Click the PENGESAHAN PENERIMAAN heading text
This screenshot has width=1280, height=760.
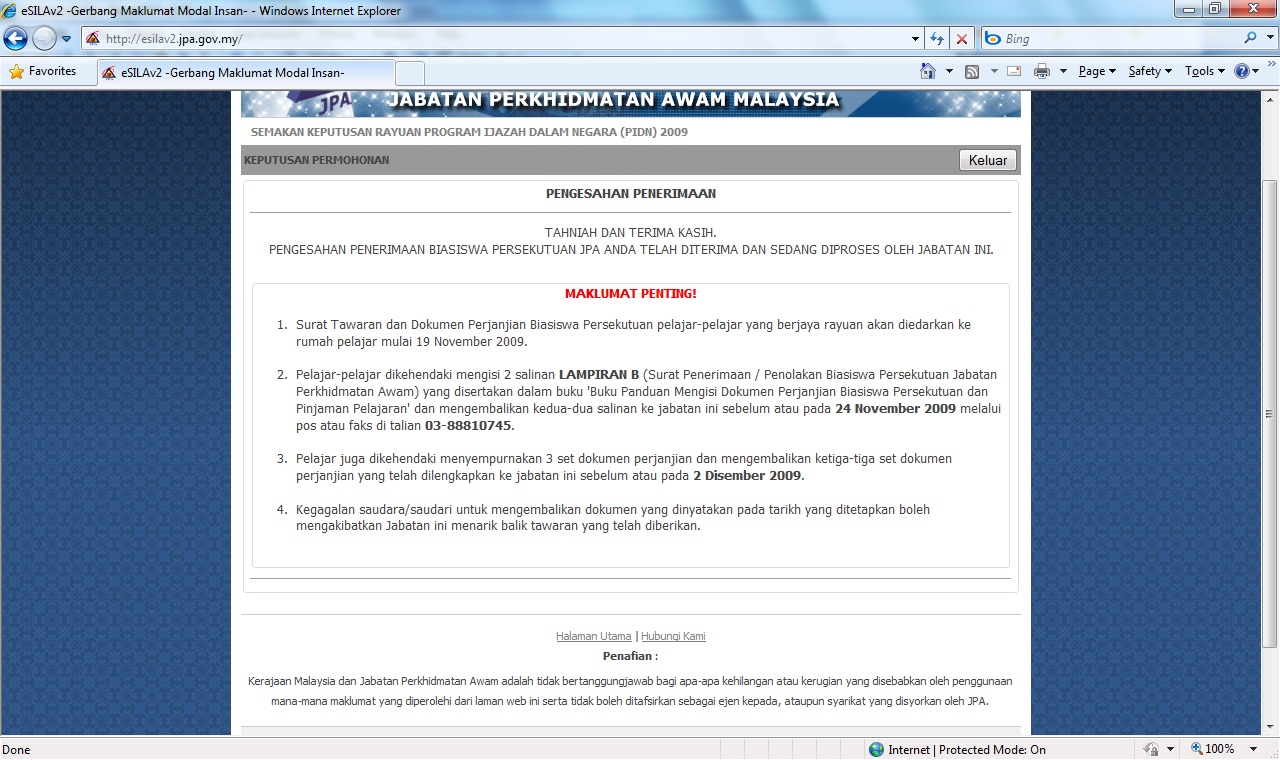coord(631,194)
